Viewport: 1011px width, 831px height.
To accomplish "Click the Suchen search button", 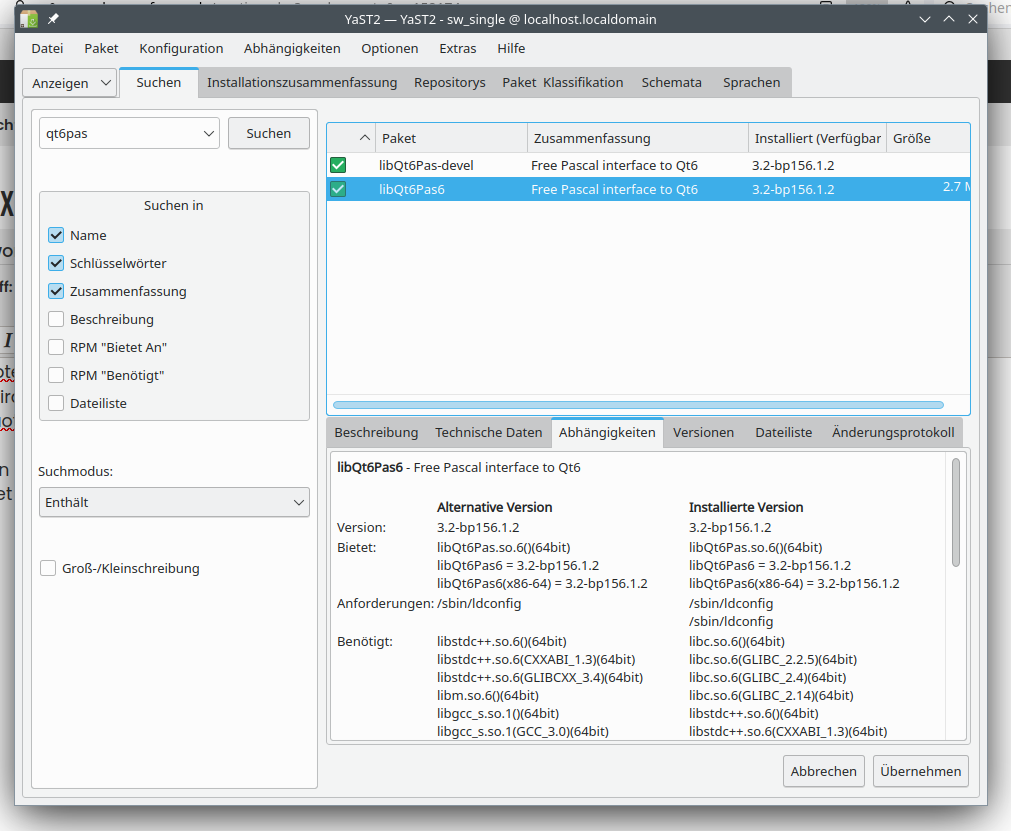I will click(x=269, y=133).
